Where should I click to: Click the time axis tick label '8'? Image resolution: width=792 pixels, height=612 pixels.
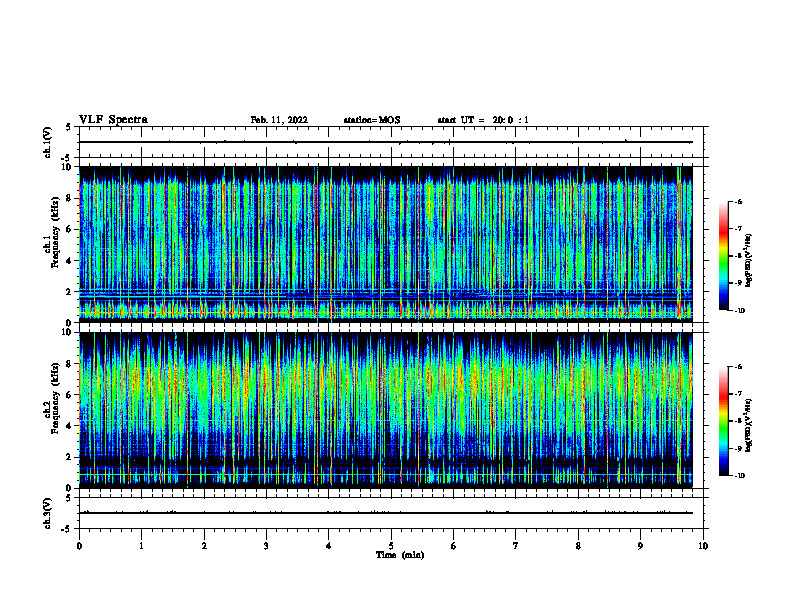point(578,546)
